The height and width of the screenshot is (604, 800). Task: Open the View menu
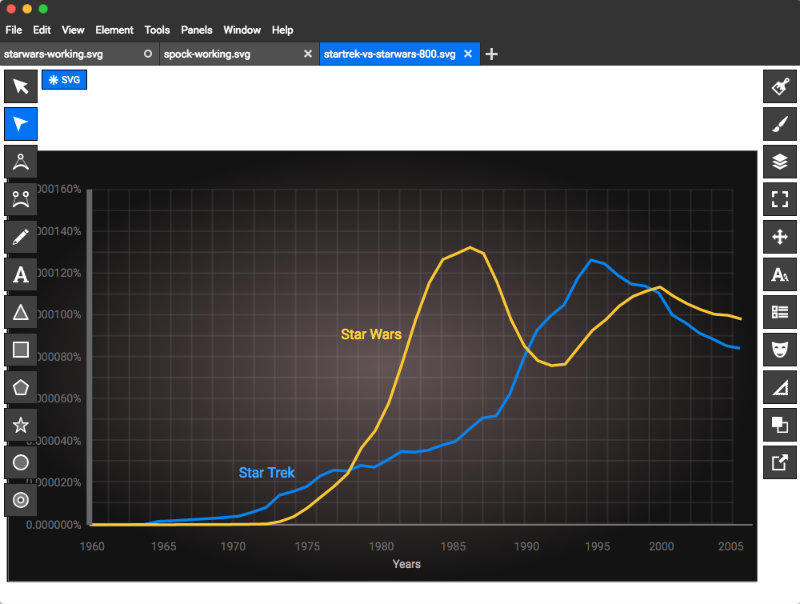pos(73,30)
